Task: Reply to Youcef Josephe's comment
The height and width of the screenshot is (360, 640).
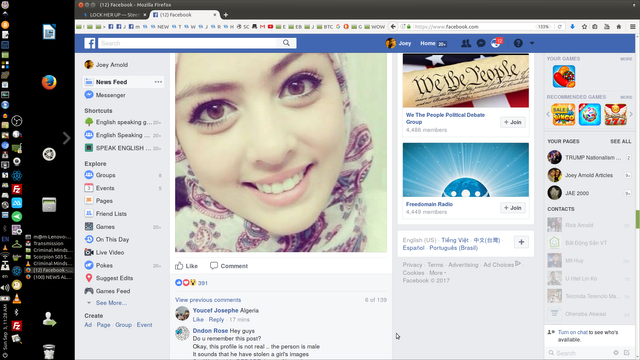Action: click(216, 320)
